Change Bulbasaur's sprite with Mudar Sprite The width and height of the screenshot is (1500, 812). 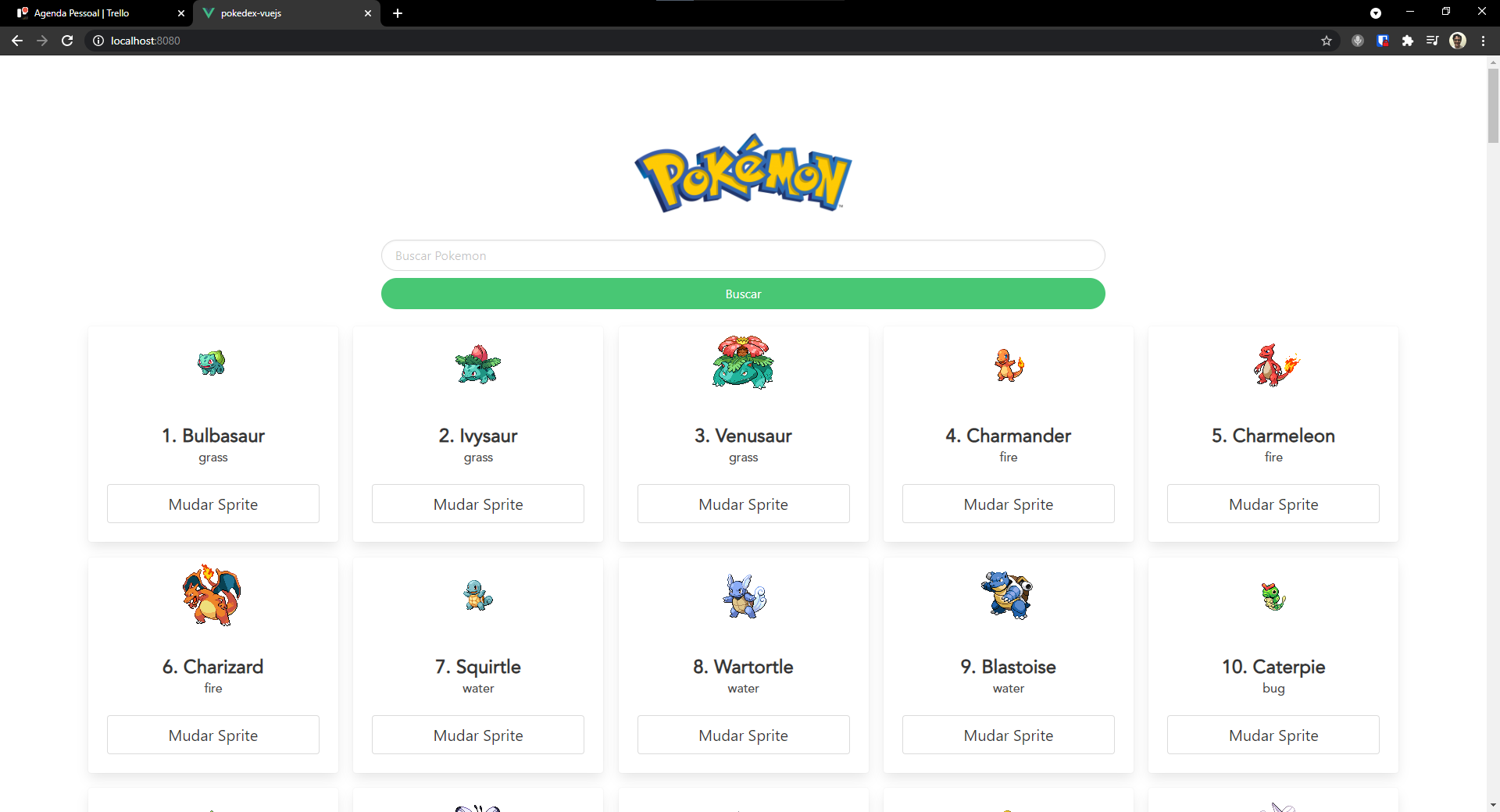click(x=213, y=504)
